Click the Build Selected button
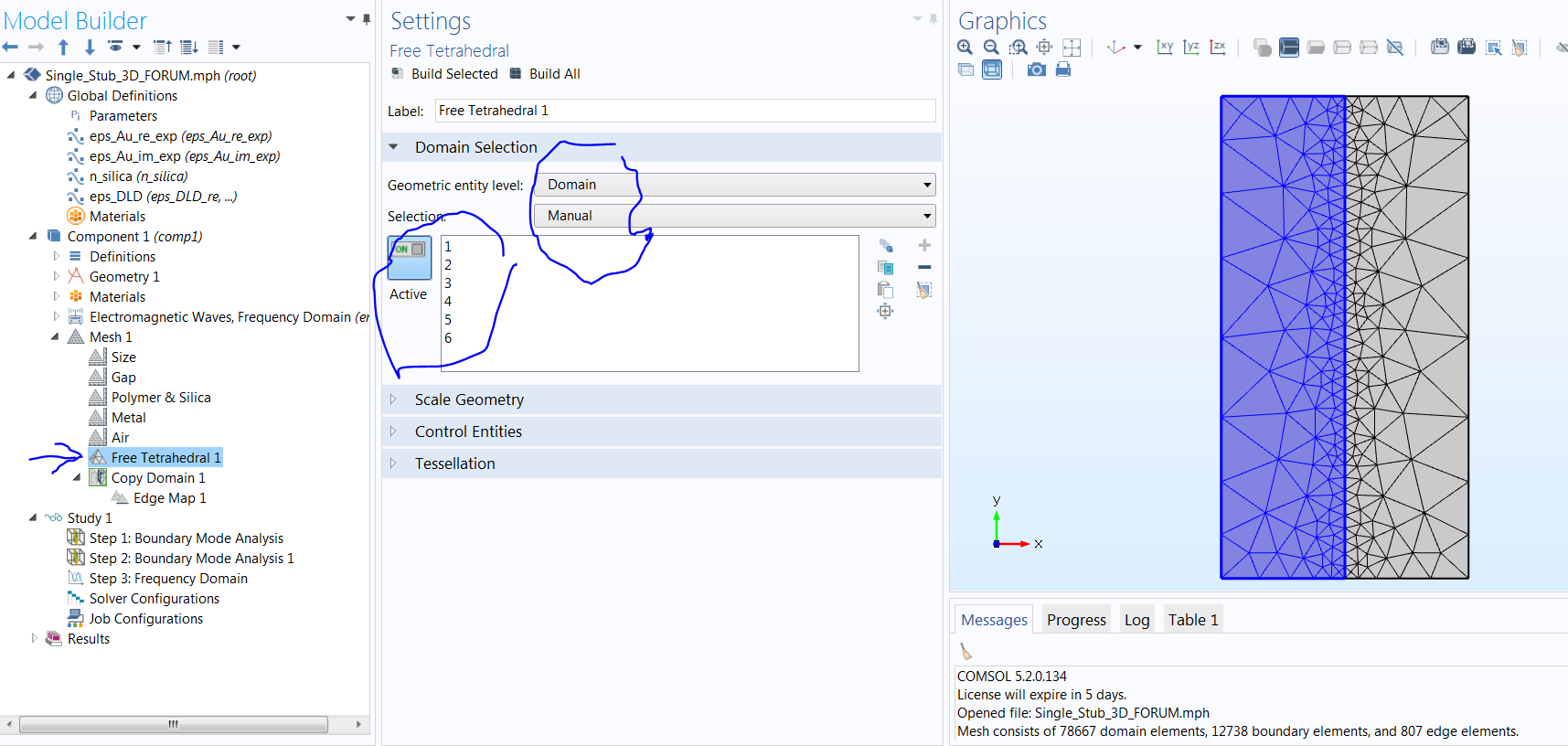This screenshot has height=746, width=1568. [x=445, y=74]
